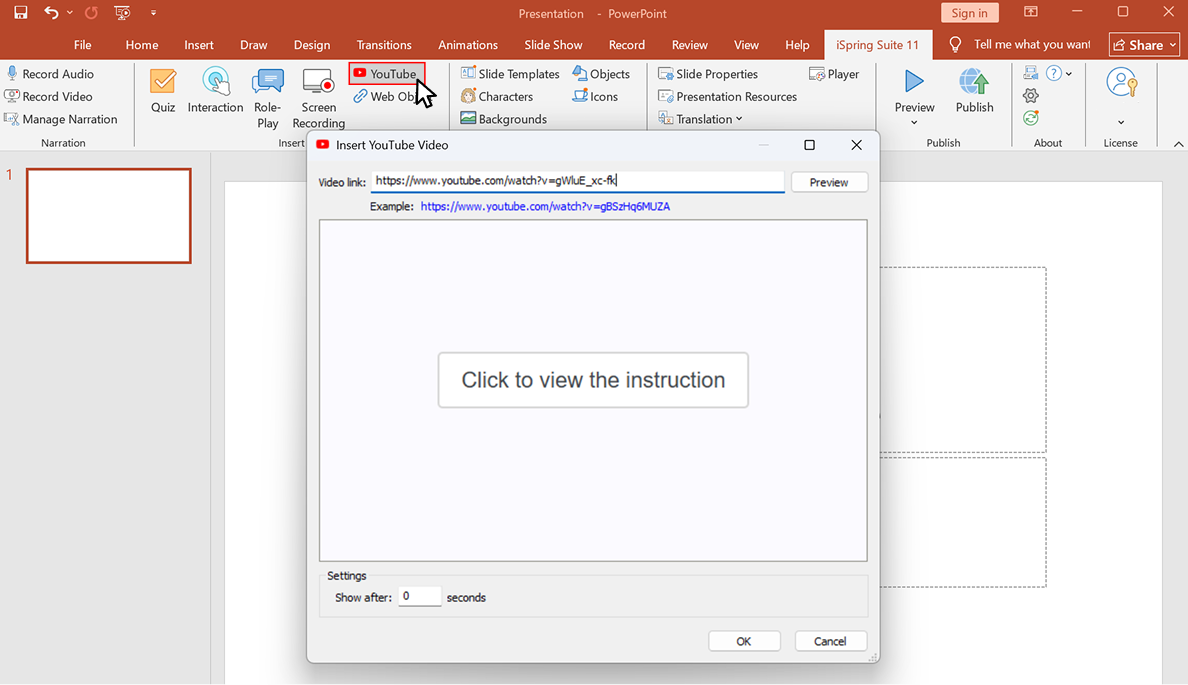The width and height of the screenshot is (1188, 685).
Task: Open Slide Templates
Action: [510, 73]
